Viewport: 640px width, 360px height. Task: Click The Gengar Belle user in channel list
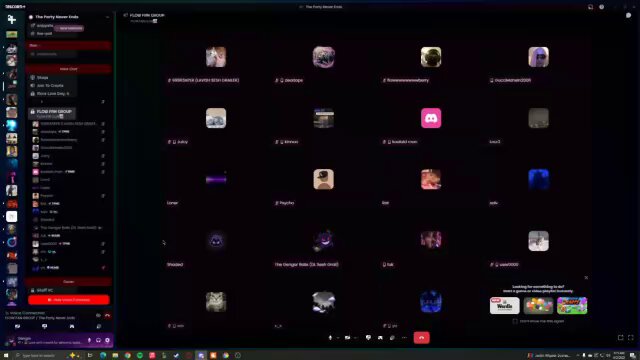pos(69,228)
